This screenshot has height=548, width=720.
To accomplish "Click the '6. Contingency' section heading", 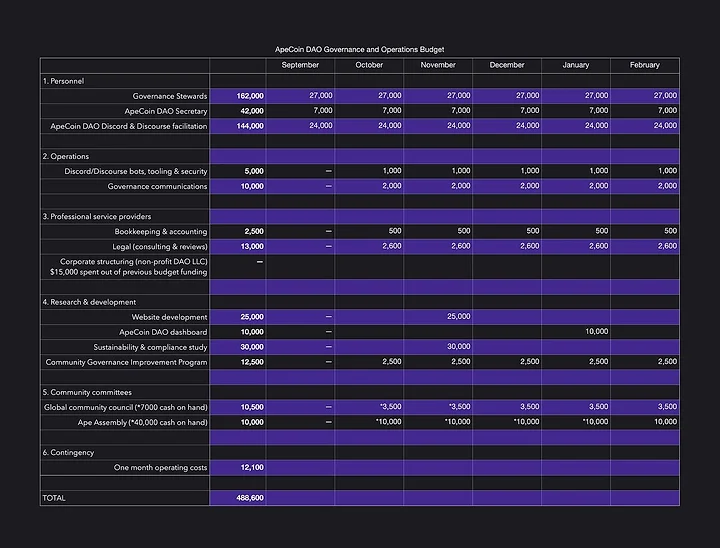I will click(68, 452).
